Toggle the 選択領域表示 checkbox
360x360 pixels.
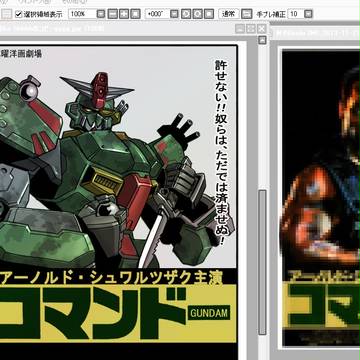point(19,14)
